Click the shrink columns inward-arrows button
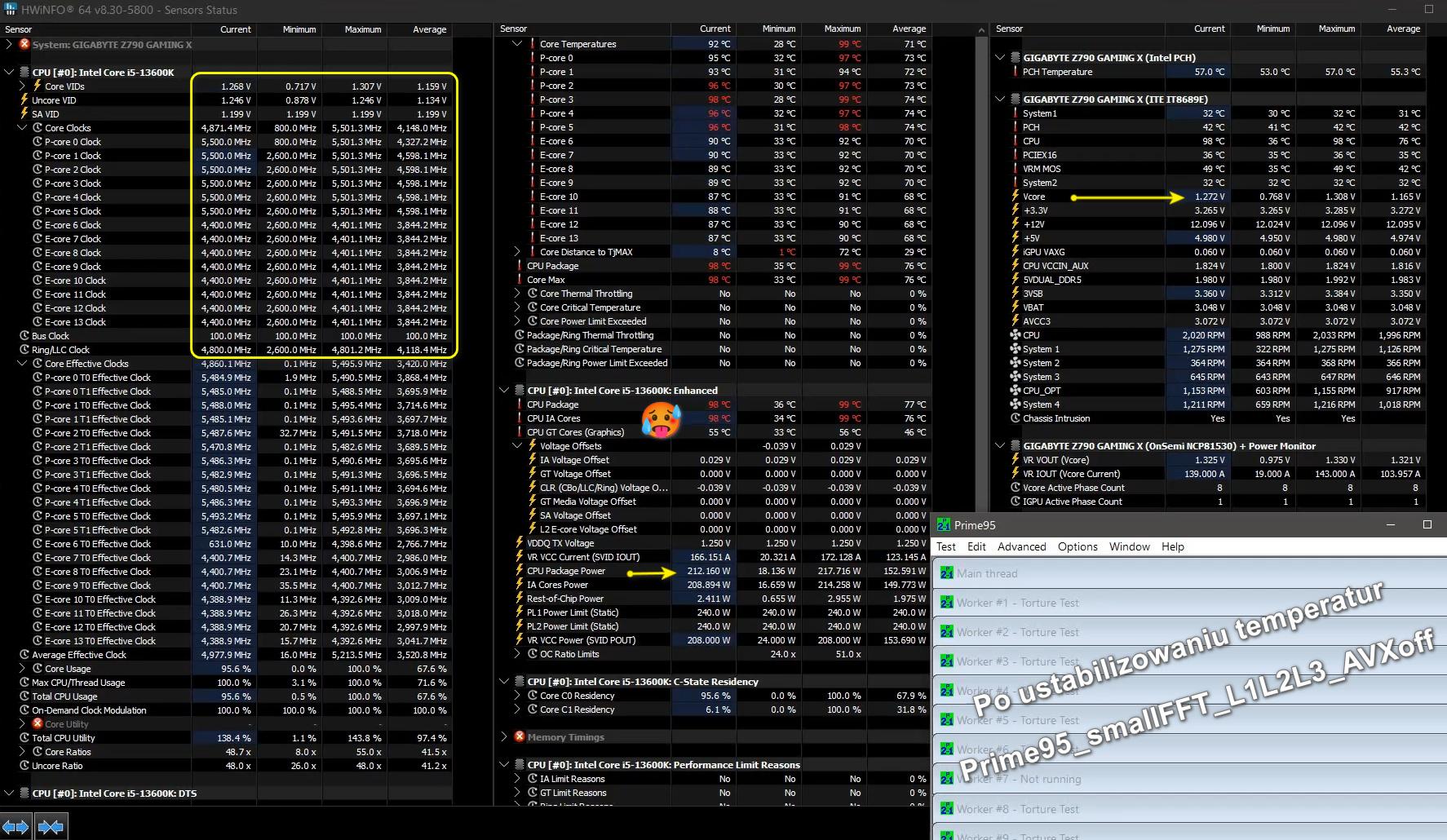This screenshot has height=840, width=1447. pyautogui.click(x=51, y=827)
